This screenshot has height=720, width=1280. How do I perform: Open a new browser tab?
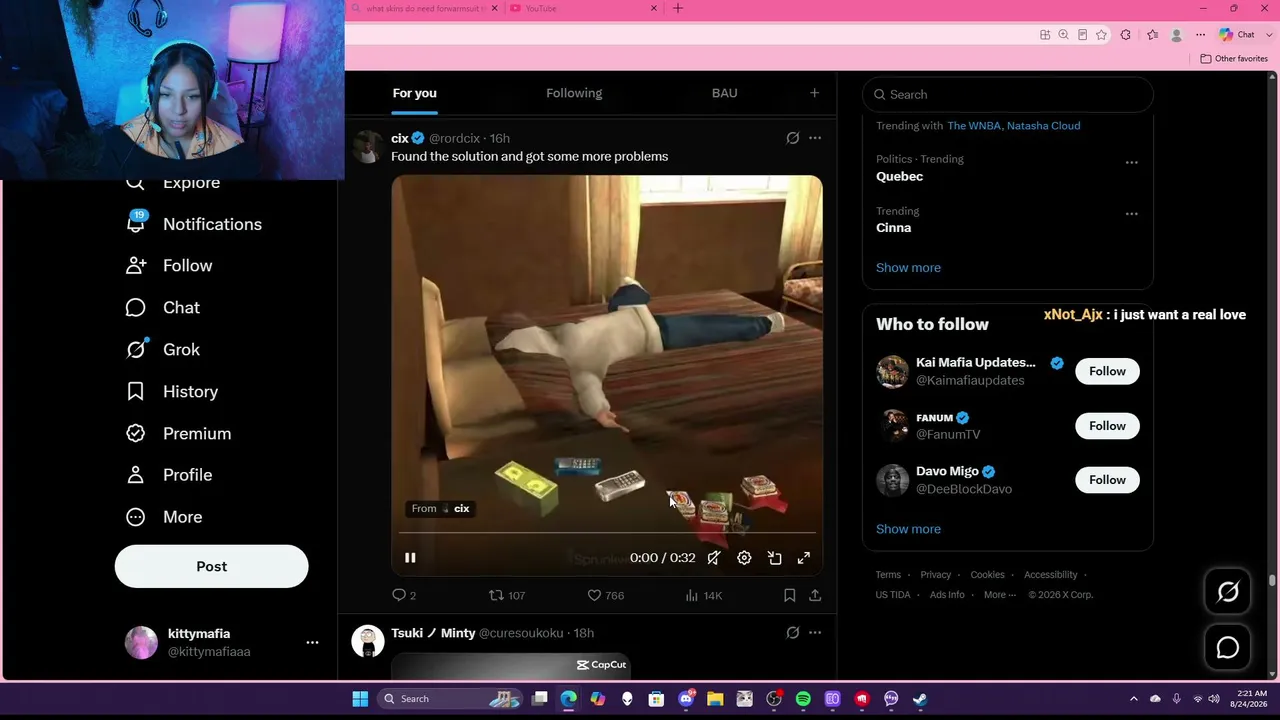pyautogui.click(x=678, y=9)
